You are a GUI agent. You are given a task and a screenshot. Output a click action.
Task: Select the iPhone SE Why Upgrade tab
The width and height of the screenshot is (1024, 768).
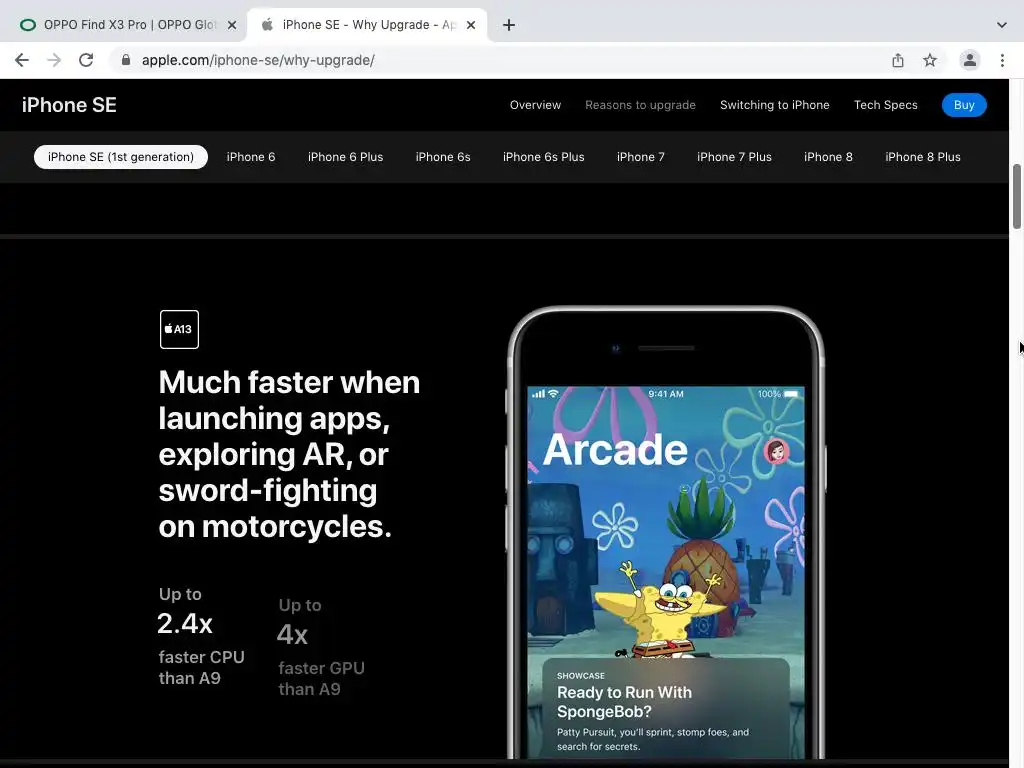tap(367, 25)
